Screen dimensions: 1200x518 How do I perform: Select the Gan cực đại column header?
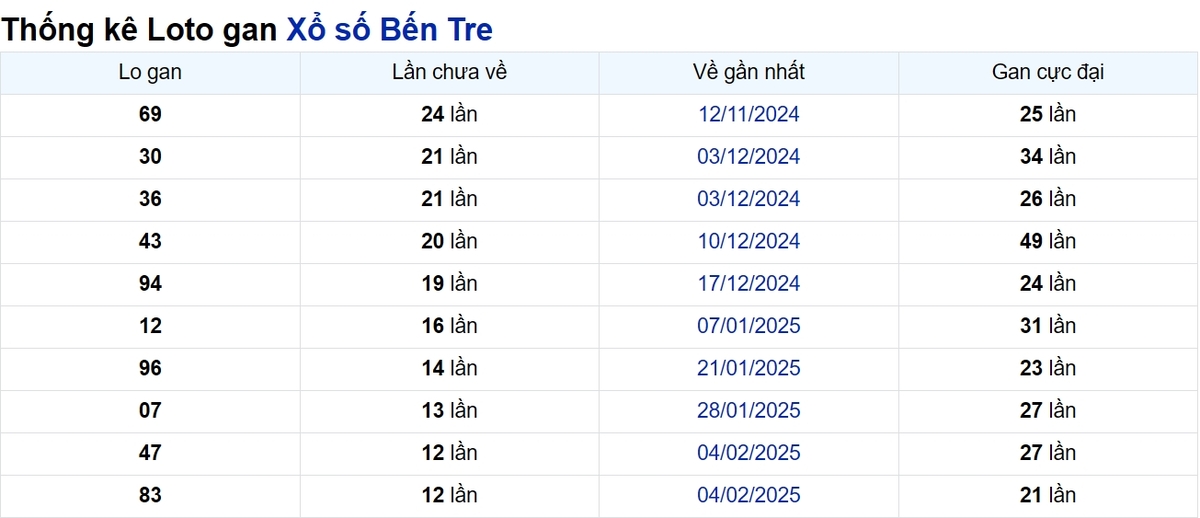(x=1048, y=72)
